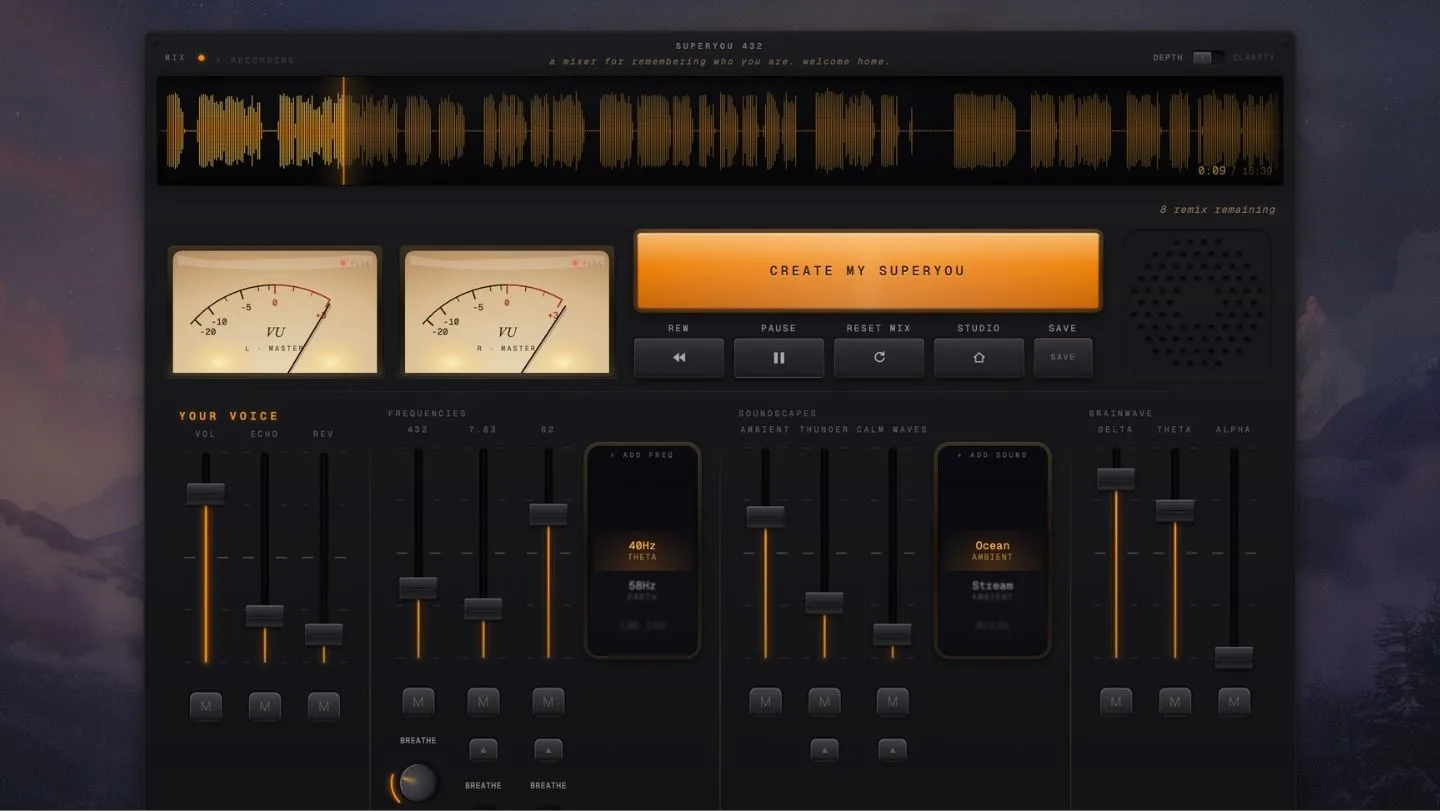
Task: Click the 62 frequency fader handle
Action: click(548, 514)
